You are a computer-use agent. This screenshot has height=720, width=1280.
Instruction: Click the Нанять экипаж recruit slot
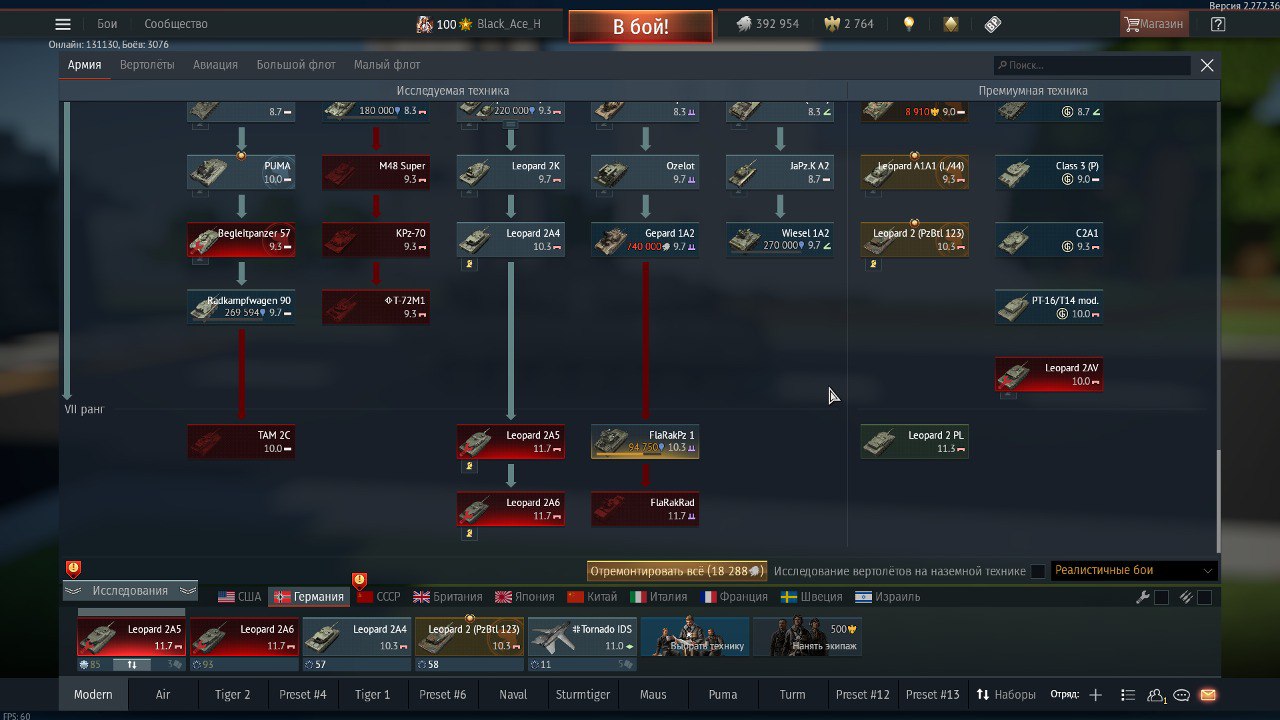pos(807,637)
